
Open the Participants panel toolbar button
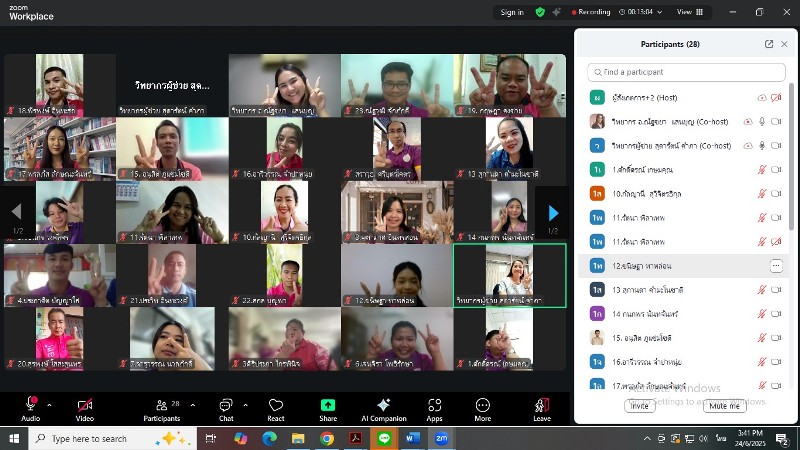coord(161,409)
